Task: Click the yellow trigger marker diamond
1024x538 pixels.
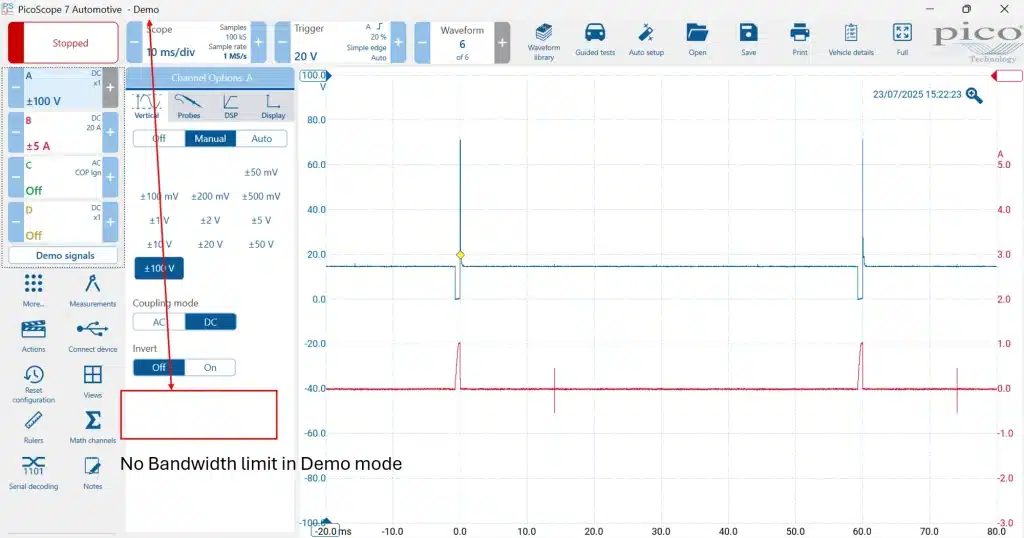Action: 460,255
